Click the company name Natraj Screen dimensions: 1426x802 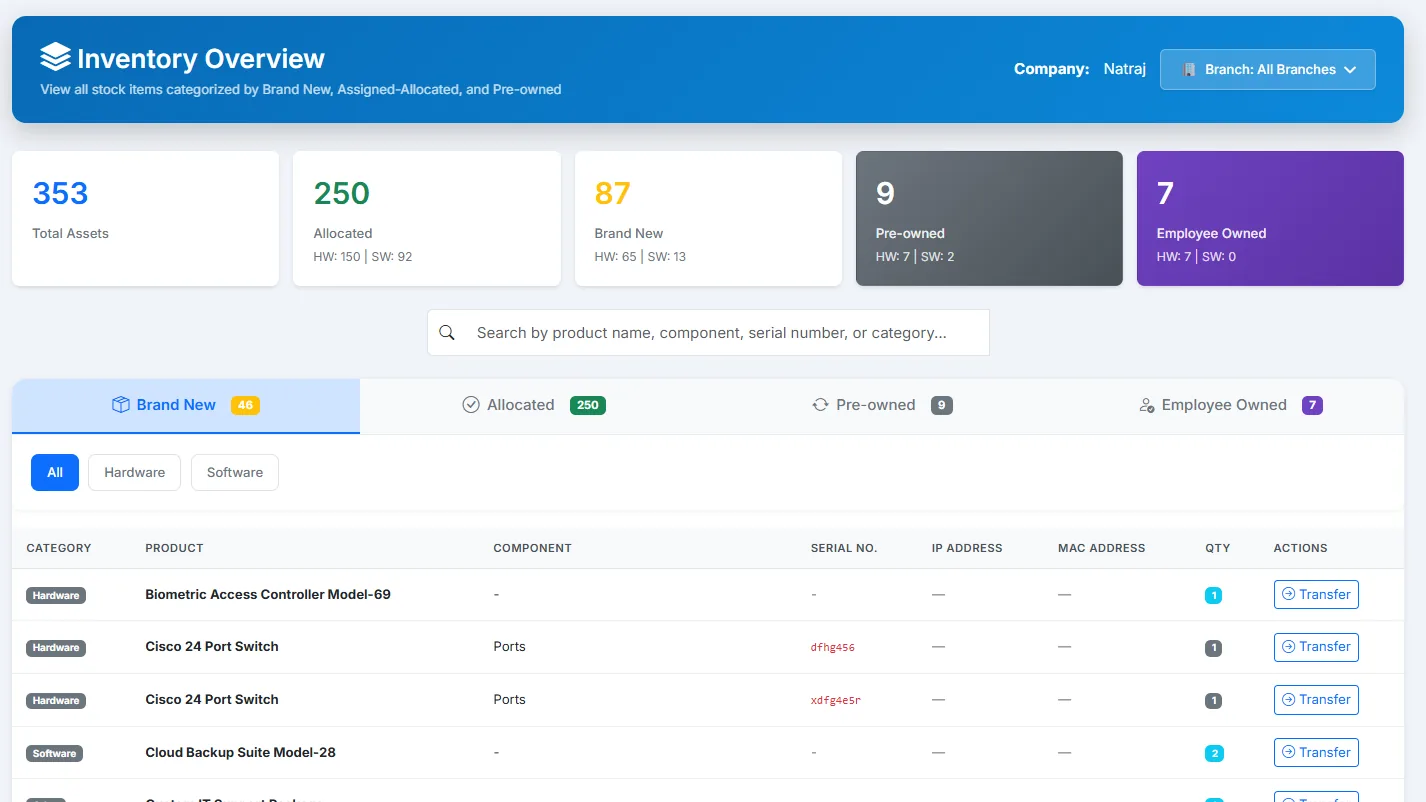(x=1125, y=69)
